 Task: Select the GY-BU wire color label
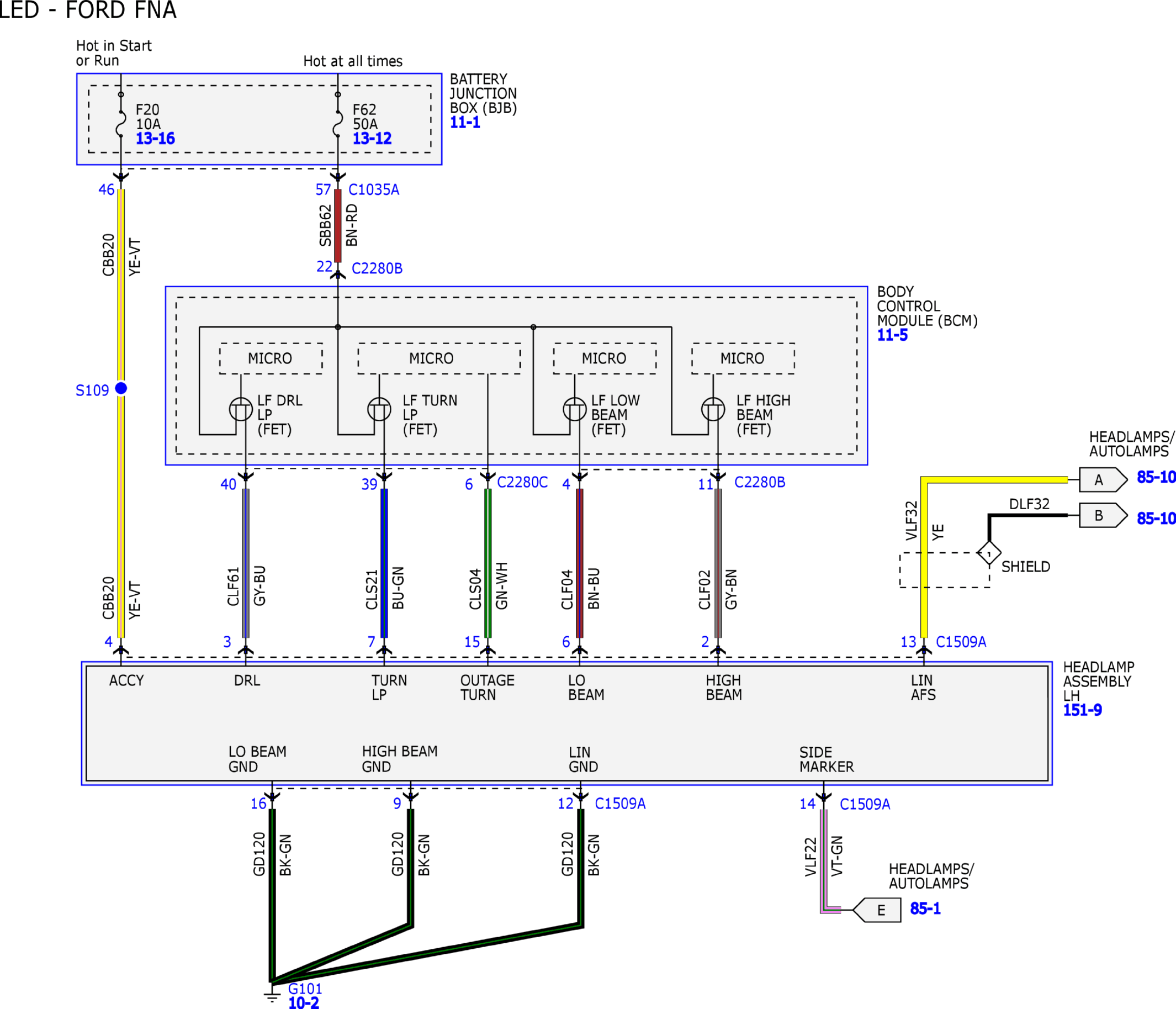(x=259, y=585)
